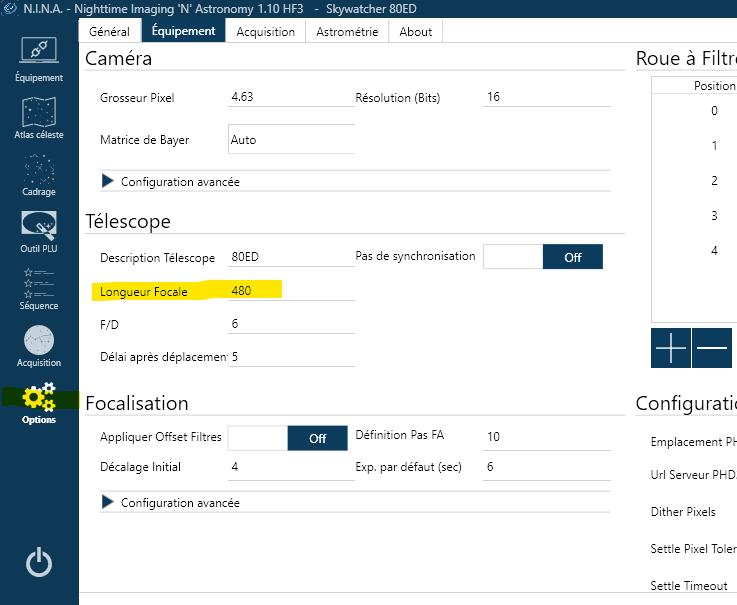This screenshot has height=605, width=737.
Task: Open the Atlas céleste sidebar section
Action: (39, 118)
